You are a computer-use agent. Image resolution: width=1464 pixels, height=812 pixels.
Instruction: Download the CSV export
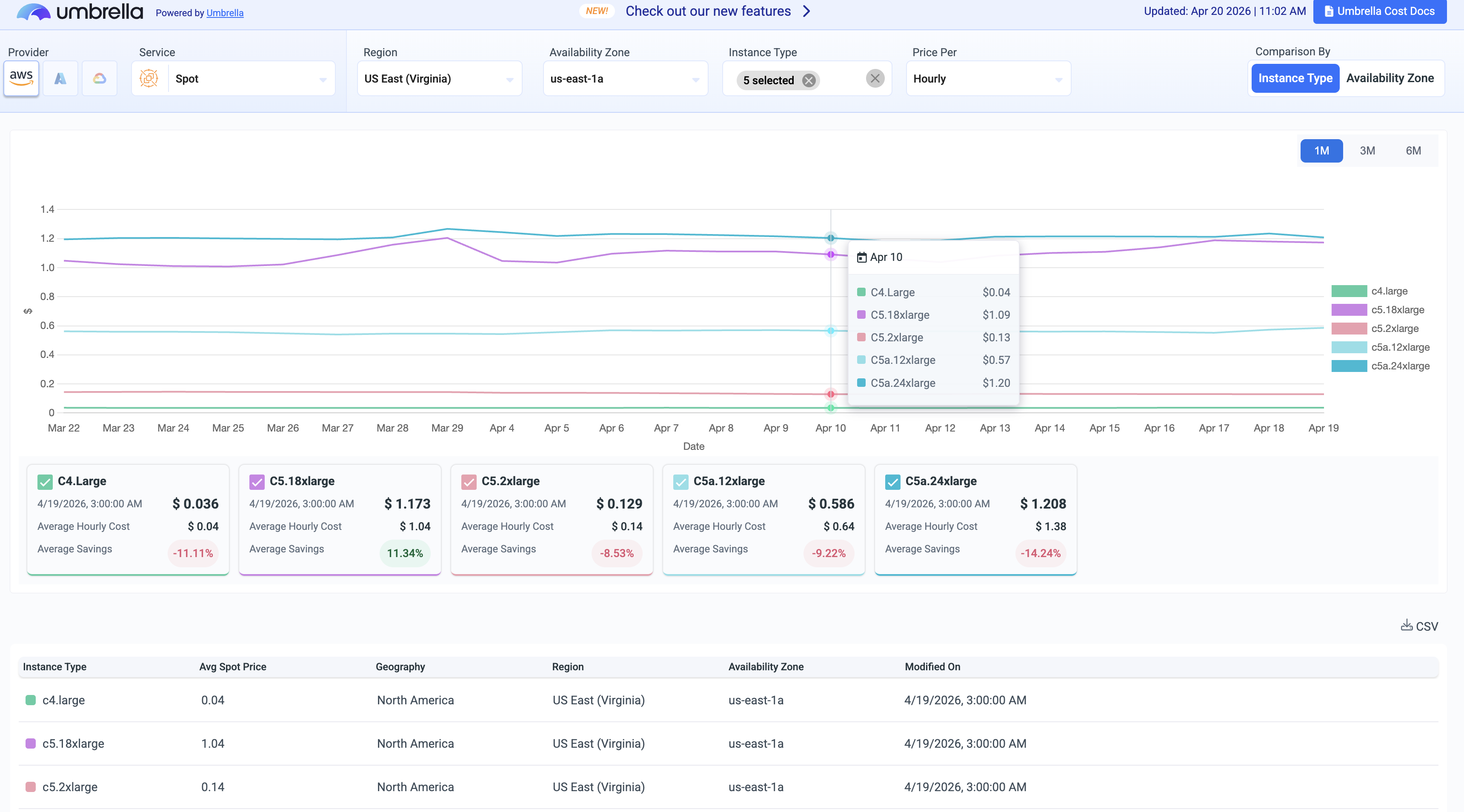[1418, 626]
